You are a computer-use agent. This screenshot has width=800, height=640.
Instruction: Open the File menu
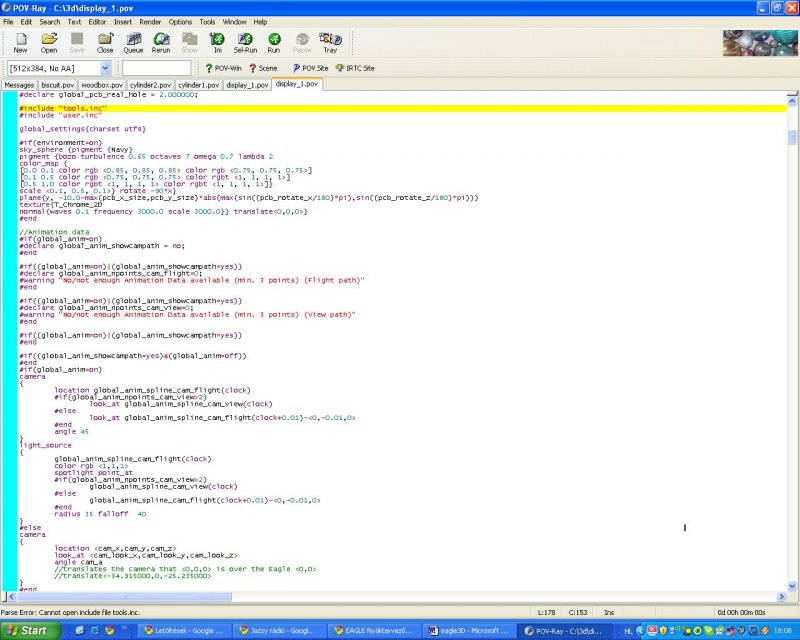pos(8,22)
